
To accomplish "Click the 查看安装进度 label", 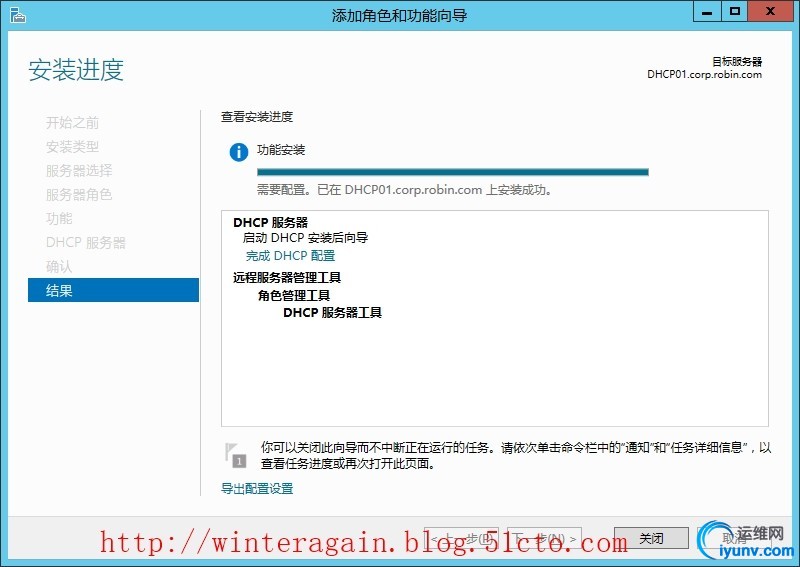I will coord(257,117).
